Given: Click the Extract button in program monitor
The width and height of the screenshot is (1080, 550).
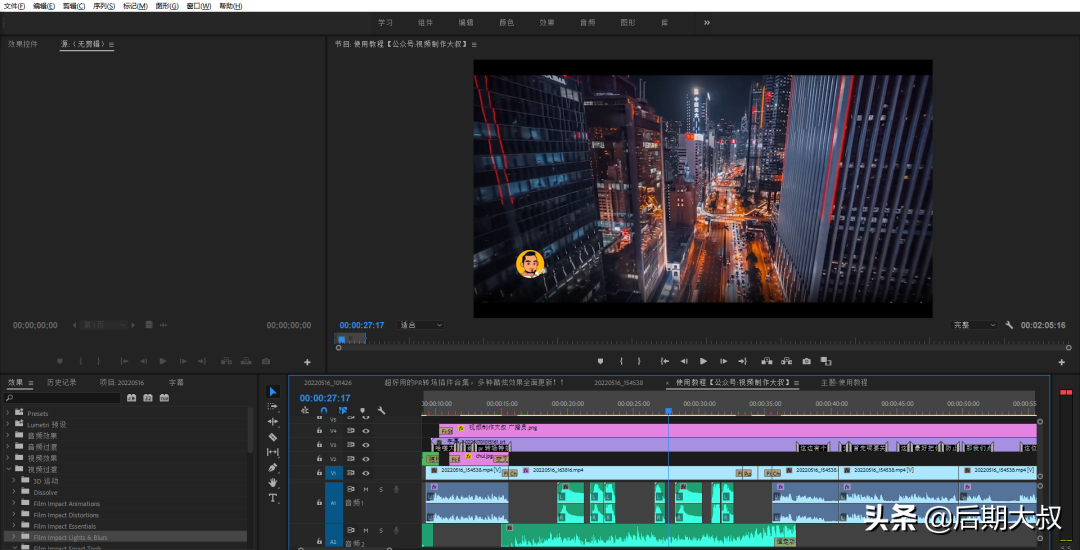Looking at the screenshot, I should [x=787, y=361].
